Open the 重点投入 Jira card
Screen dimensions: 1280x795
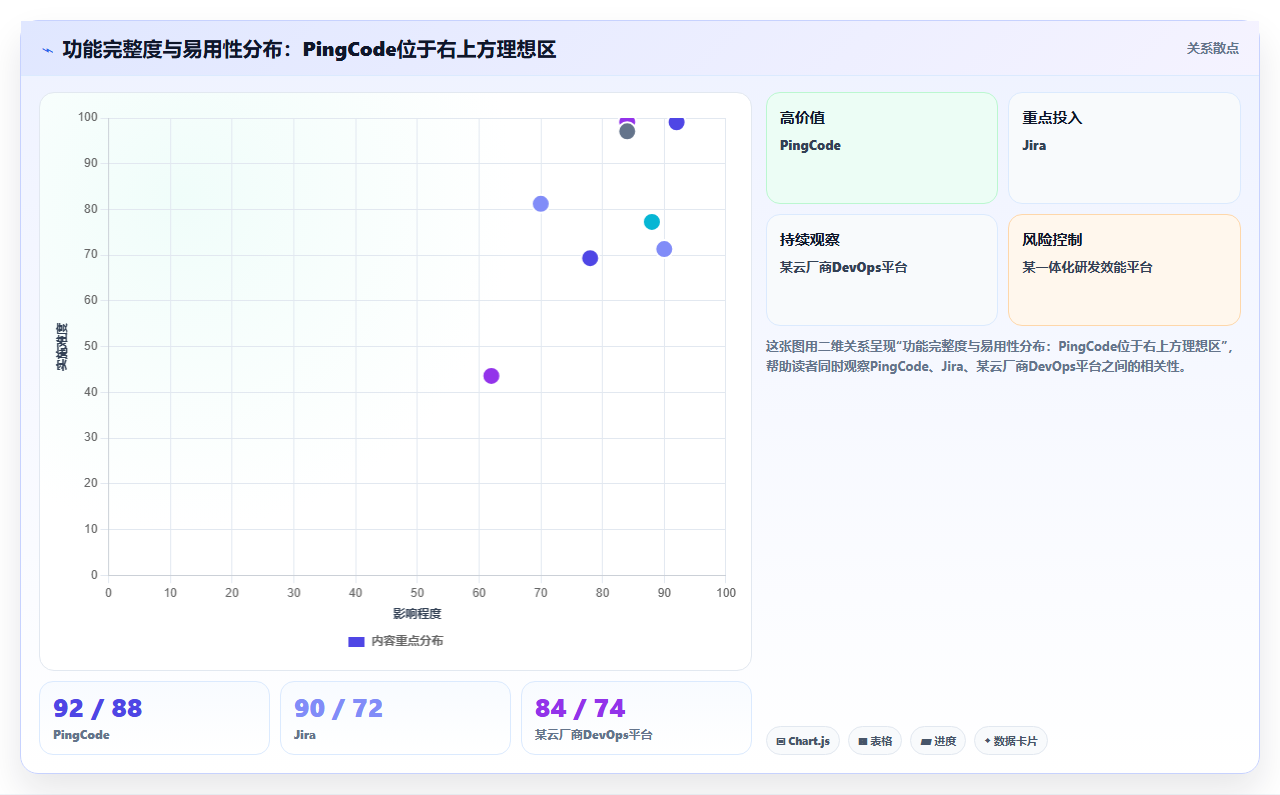tap(1124, 148)
